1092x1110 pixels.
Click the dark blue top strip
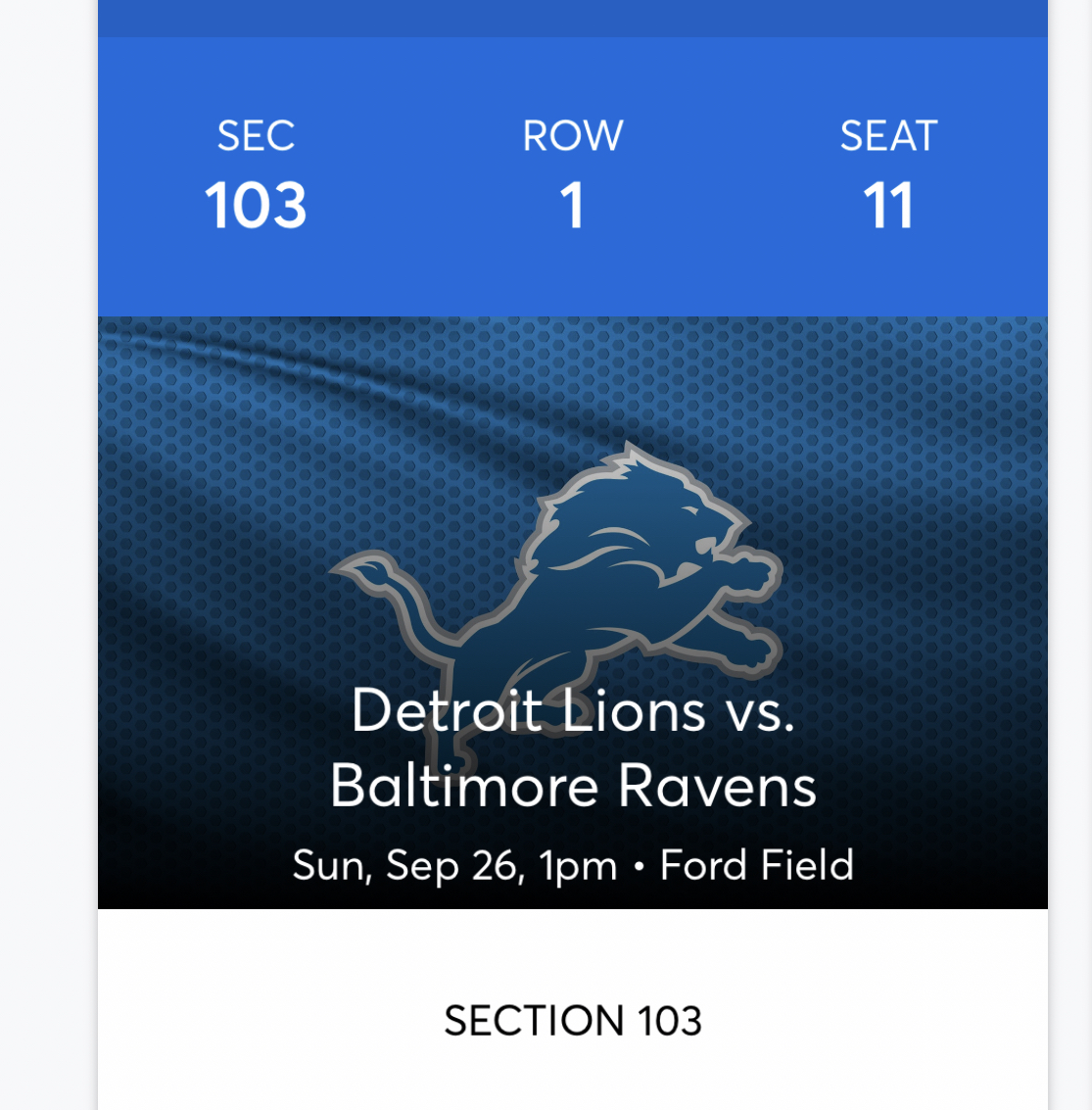point(573,18)
